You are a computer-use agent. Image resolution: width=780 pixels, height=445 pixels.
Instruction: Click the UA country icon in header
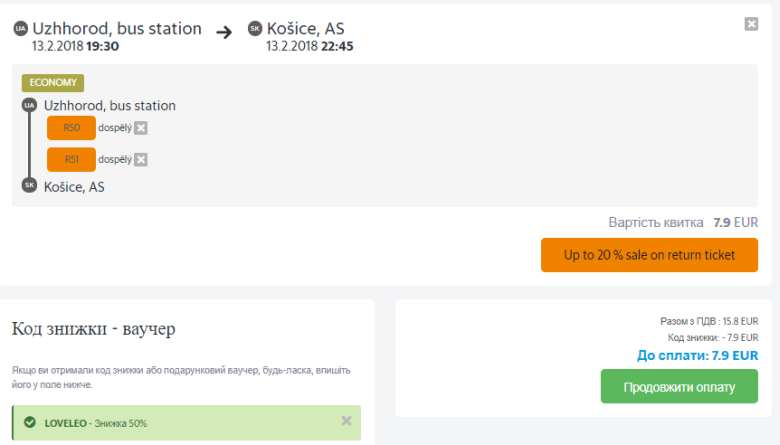click(20, 30)
